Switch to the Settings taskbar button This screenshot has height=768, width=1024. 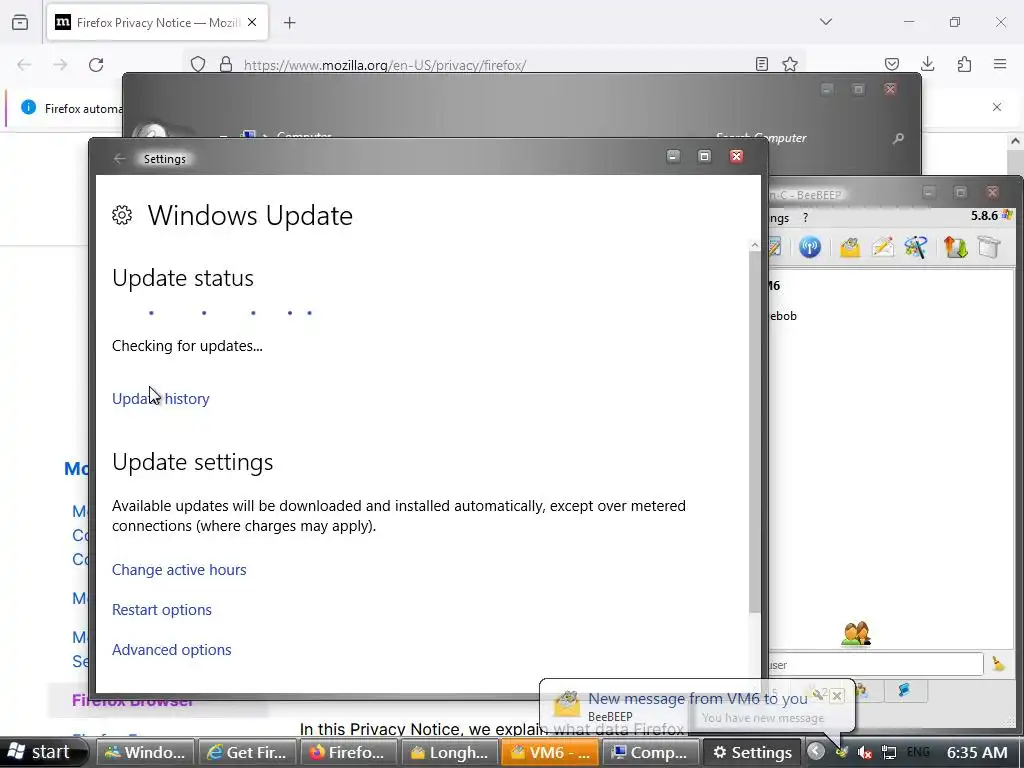click(x=752, y=752)
